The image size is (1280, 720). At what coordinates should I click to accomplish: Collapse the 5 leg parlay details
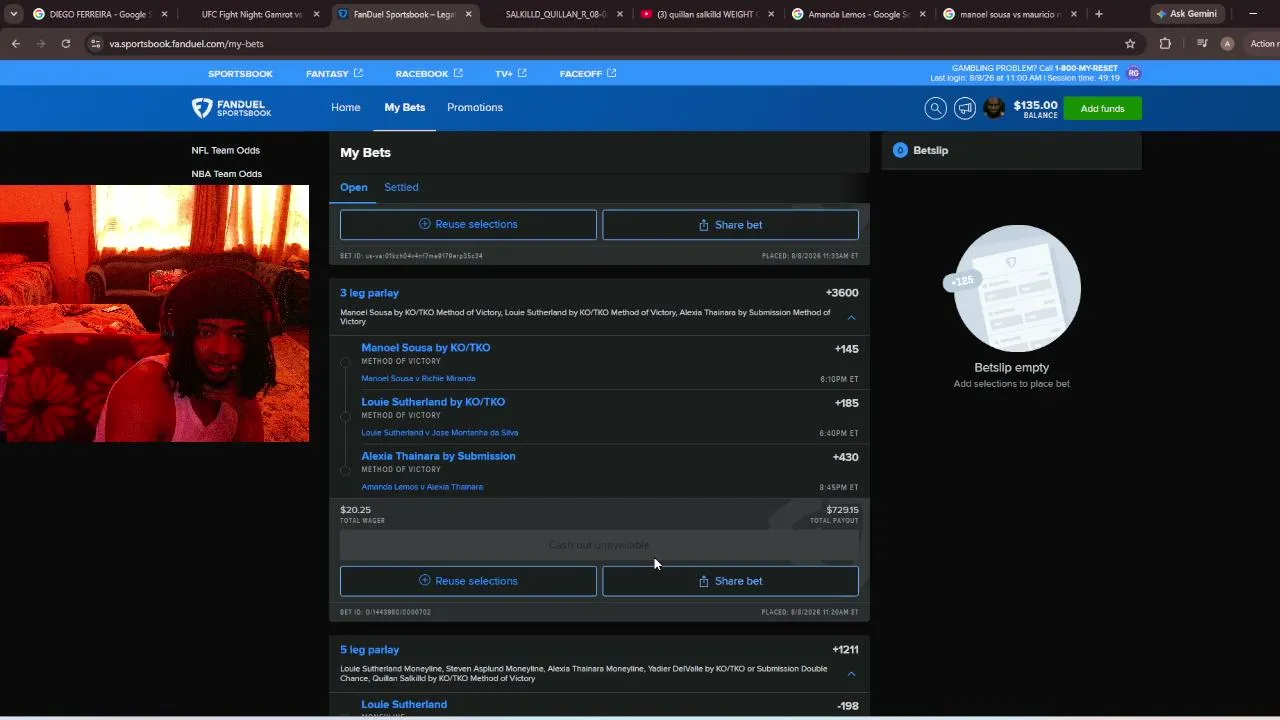851,674
